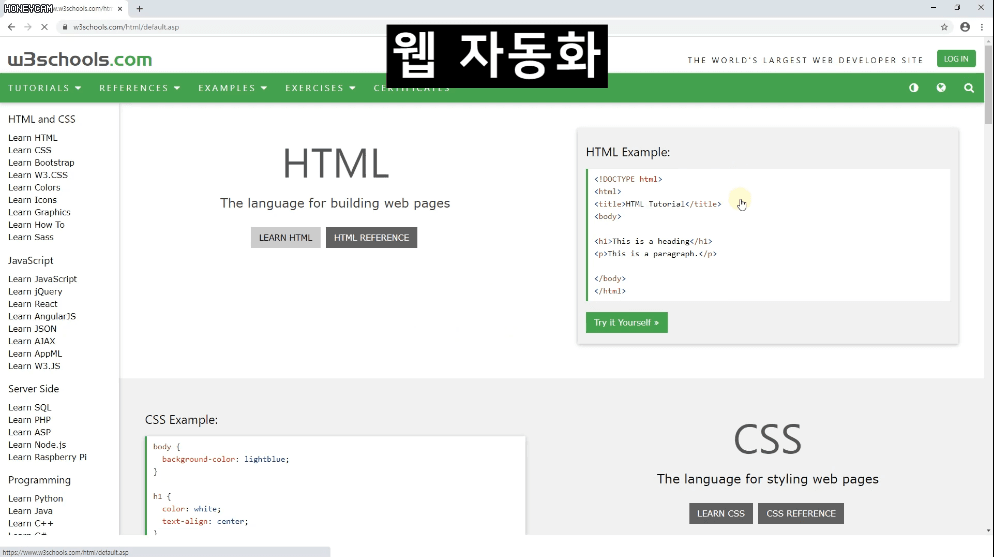This screenshot has height=557, width=994.
Task: Select Learn jQuery sidebar link
Action: pyautogui.click(x=36, y=291)
